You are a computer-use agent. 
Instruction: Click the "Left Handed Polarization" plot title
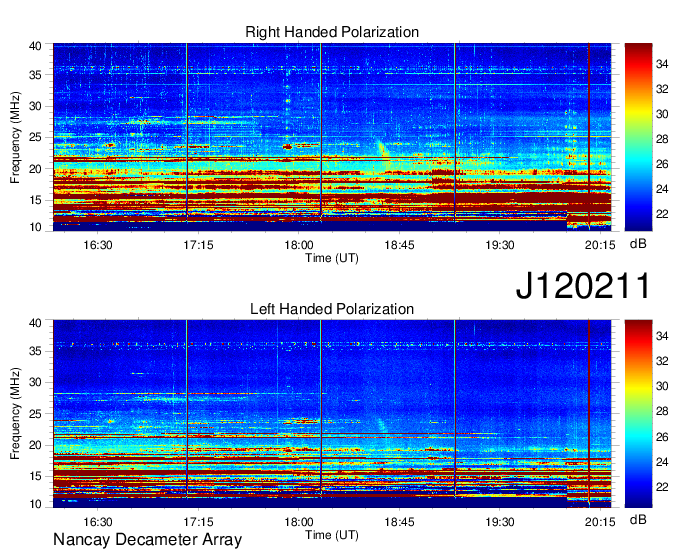pos(332,309)
